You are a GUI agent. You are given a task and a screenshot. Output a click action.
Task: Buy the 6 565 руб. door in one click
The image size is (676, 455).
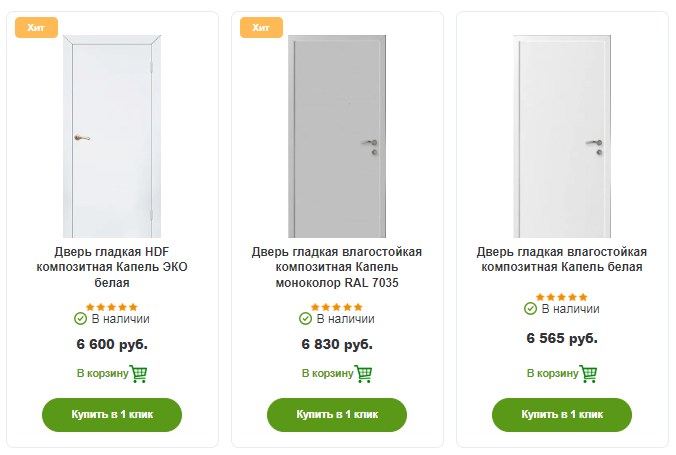[x=562, y=414]
